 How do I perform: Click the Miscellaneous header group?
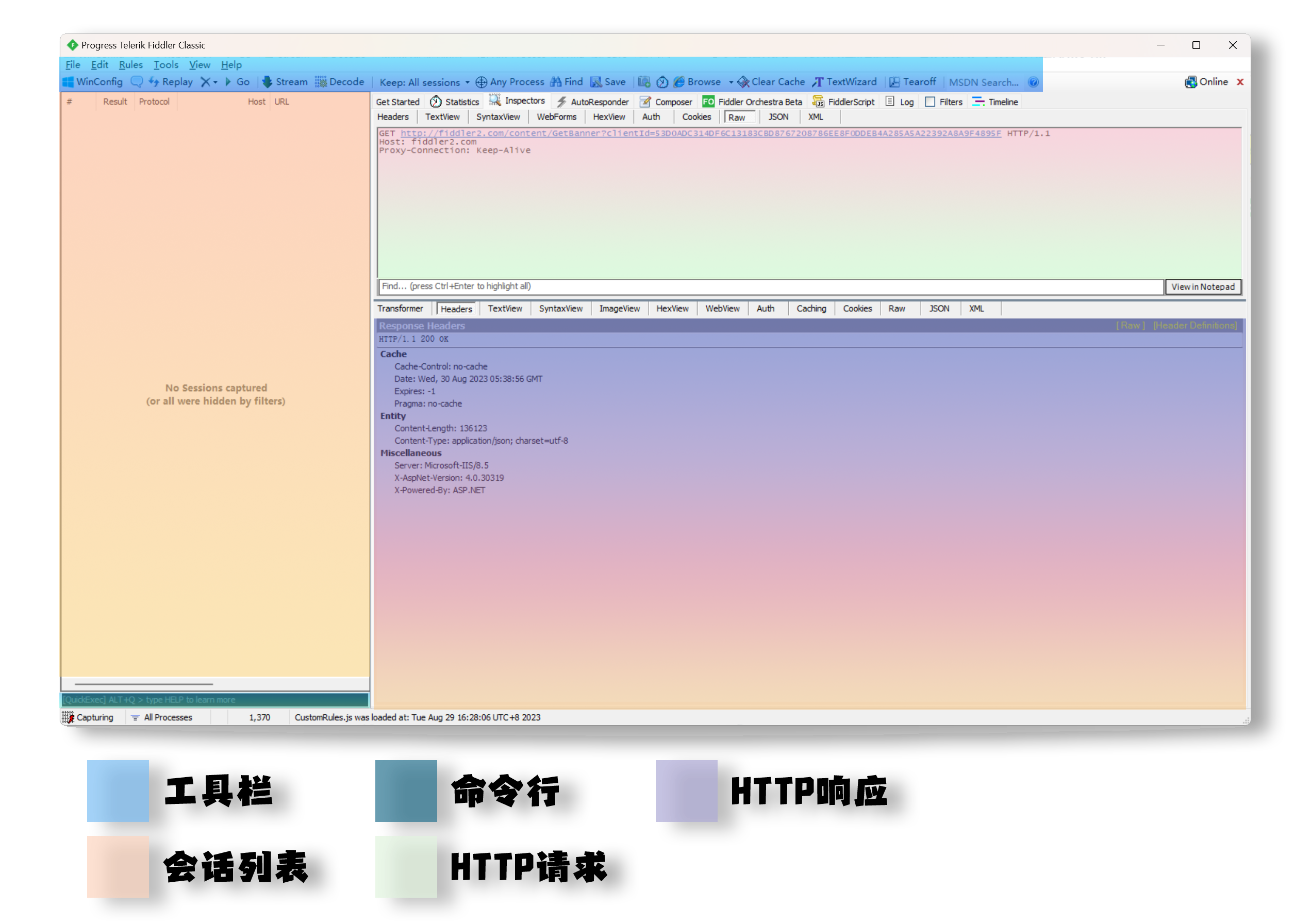click(410, 452)
